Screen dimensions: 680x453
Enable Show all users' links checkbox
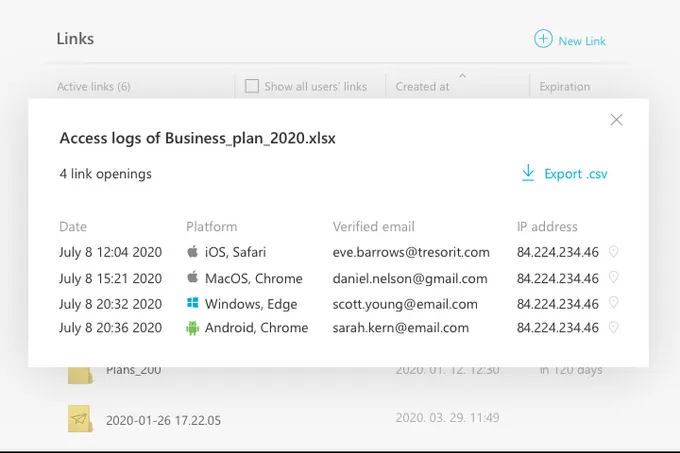[x=252, y=87]
